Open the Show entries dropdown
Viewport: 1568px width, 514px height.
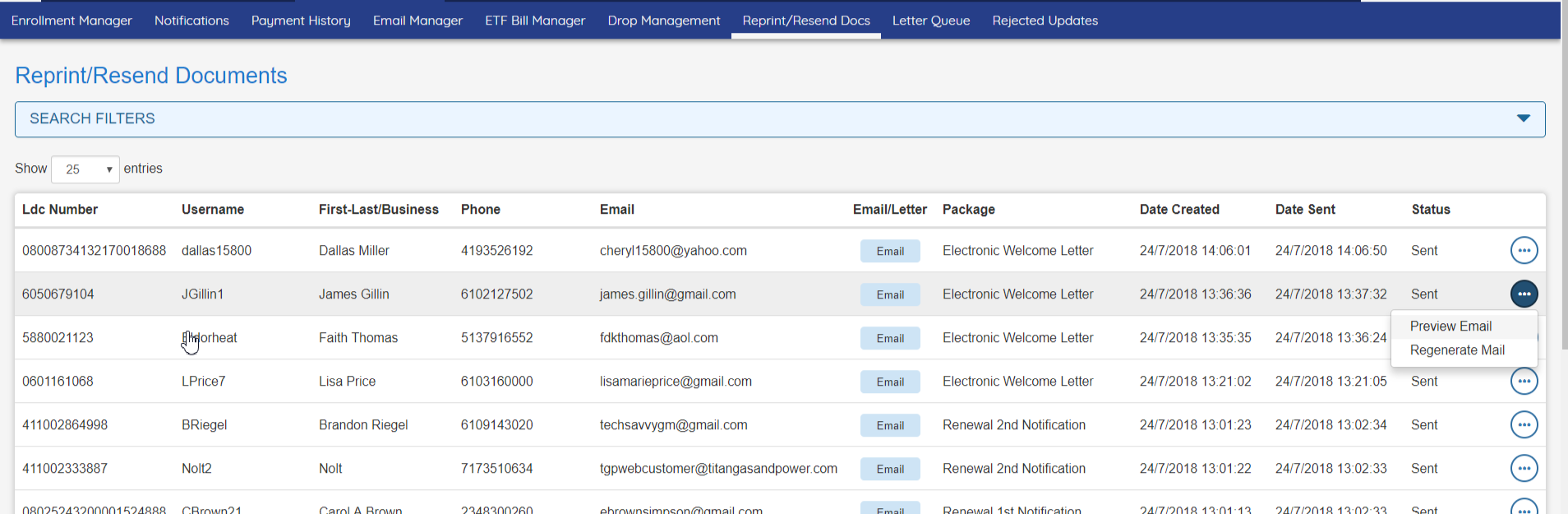tap(85, 169)
